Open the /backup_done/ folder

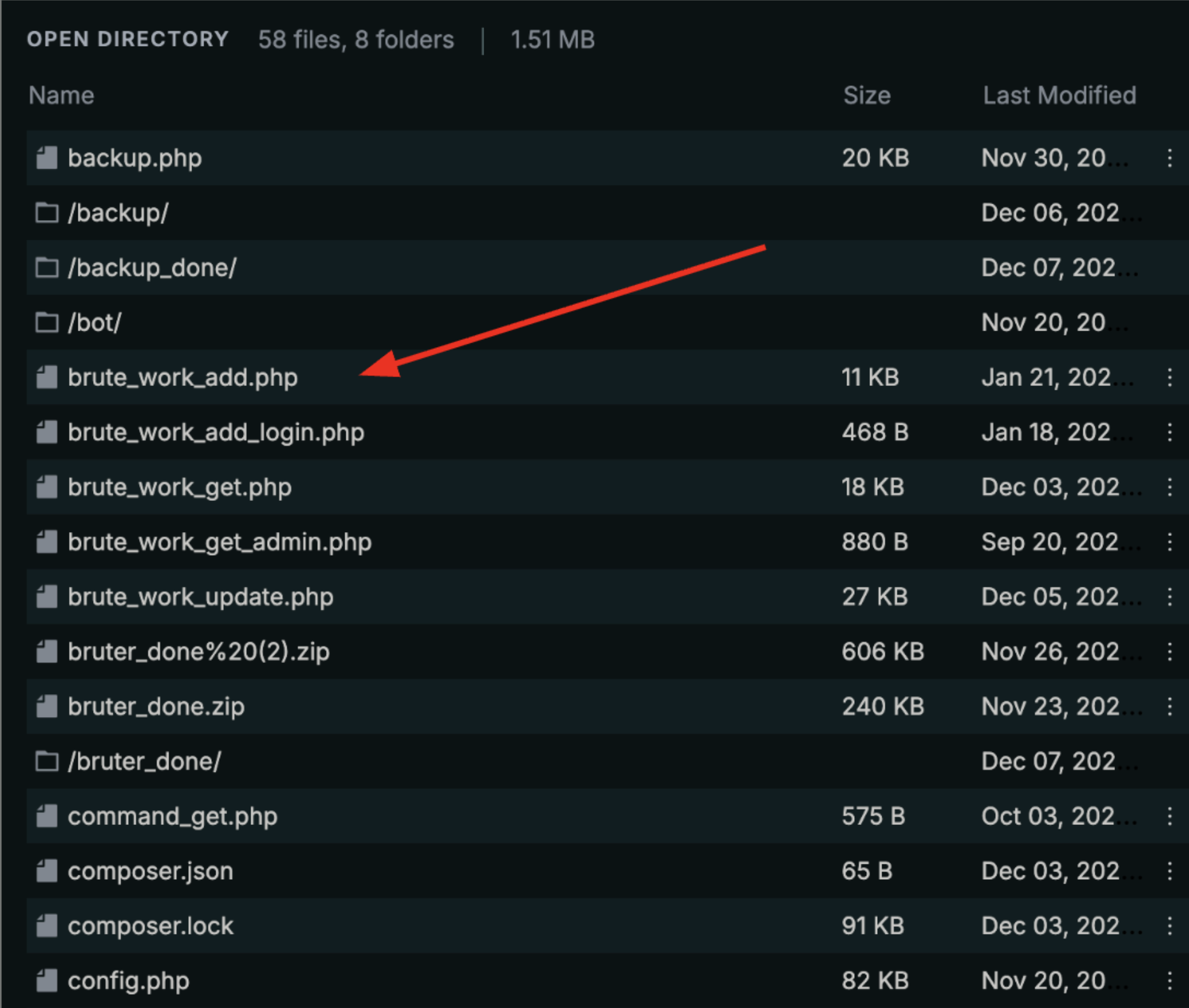152,267
